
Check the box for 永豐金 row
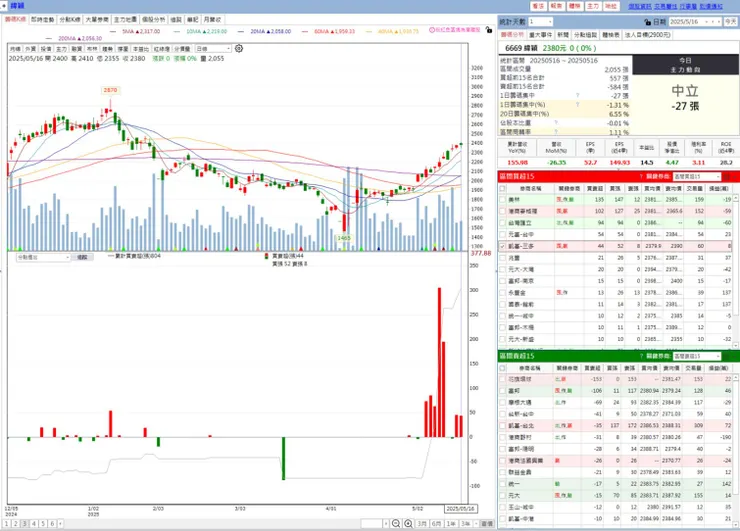click(x=503, y=293)
